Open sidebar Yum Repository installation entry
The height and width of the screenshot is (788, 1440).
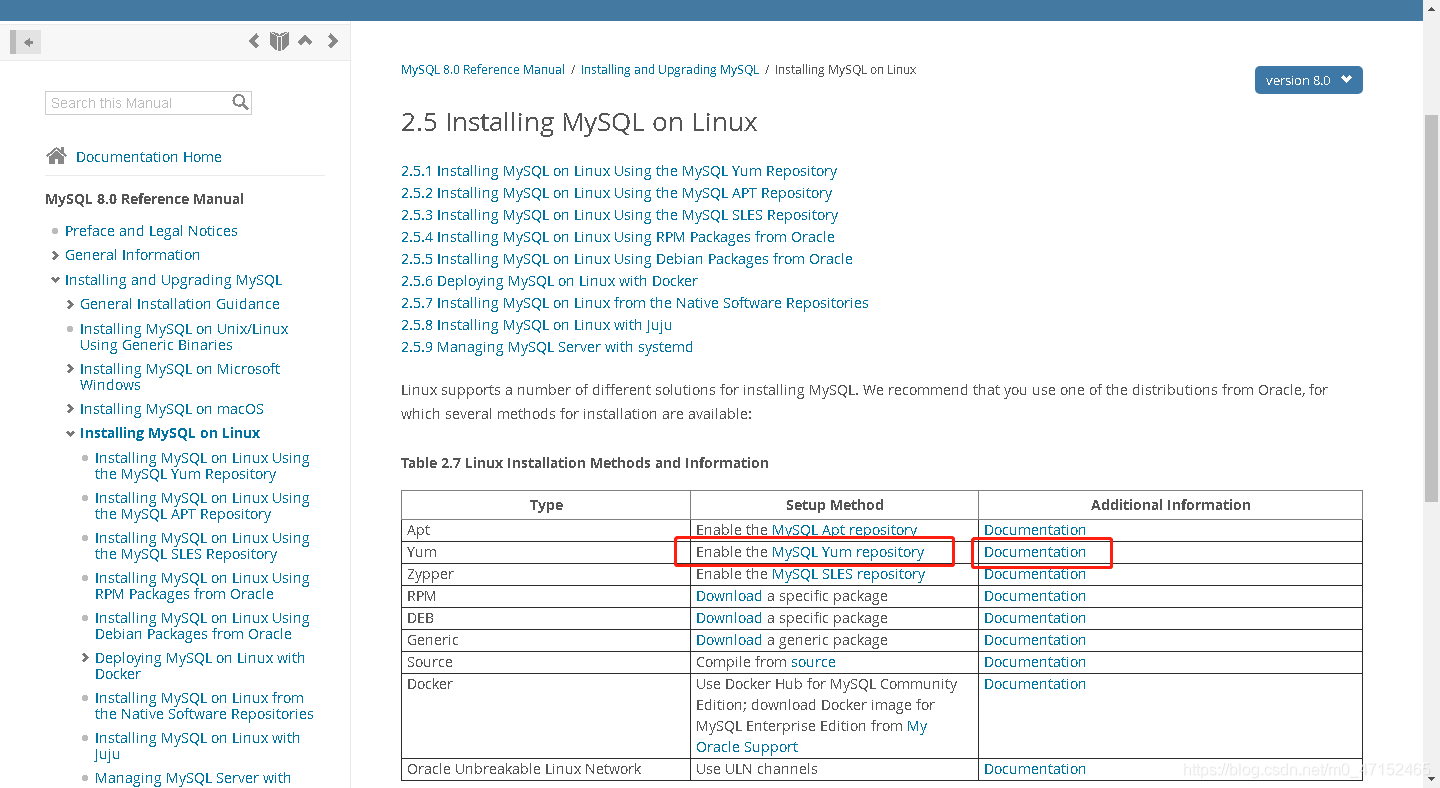pyautogui.click(x=202, y=466)
